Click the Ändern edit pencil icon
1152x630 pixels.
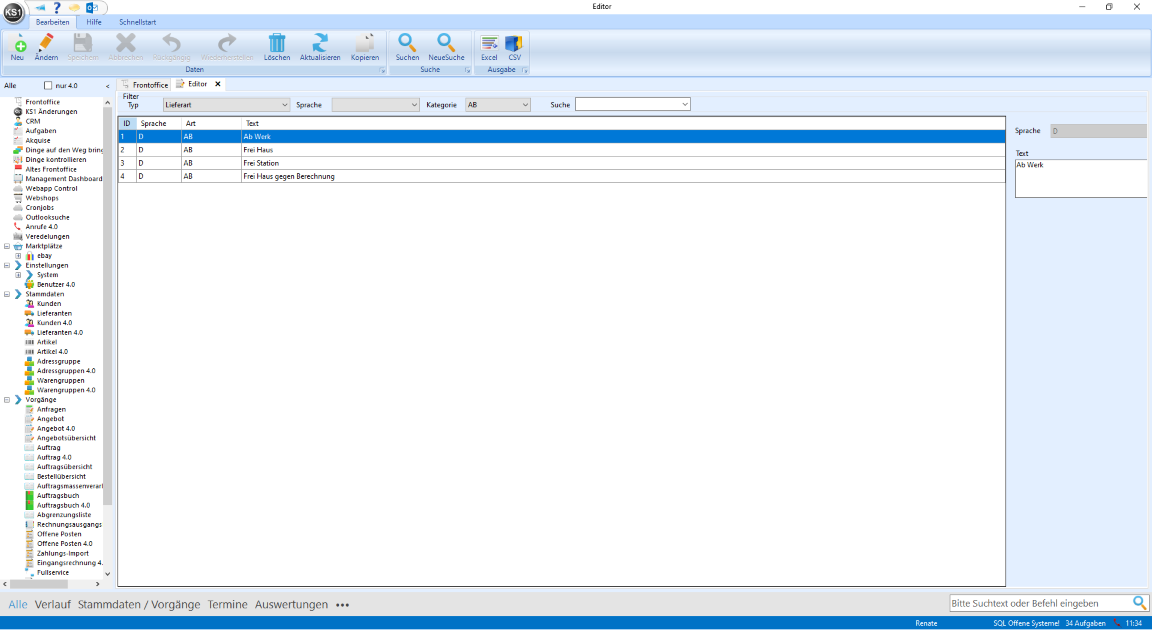[x=46, y=43]
